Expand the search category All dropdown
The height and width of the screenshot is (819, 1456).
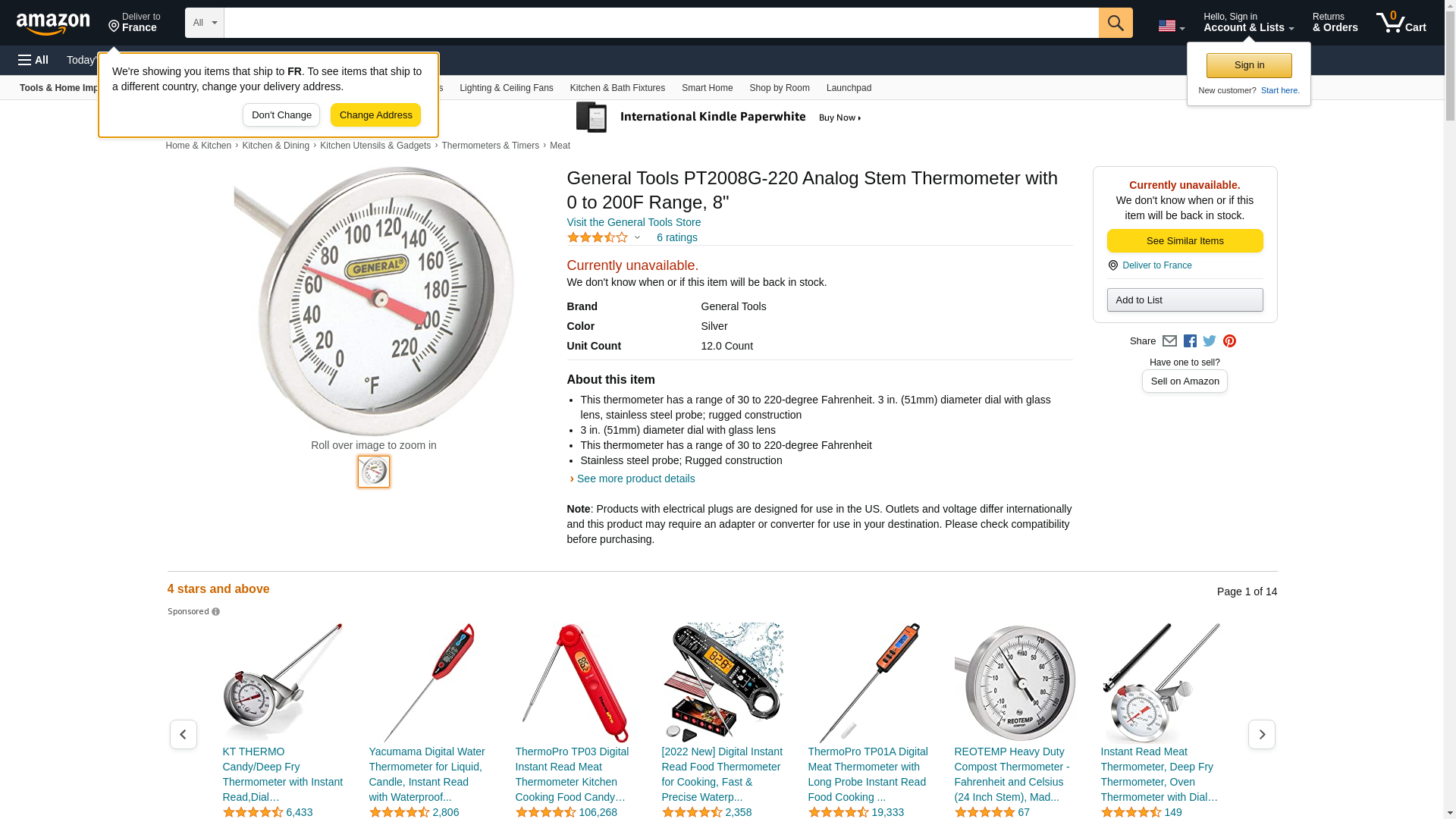tap(205, 23)
